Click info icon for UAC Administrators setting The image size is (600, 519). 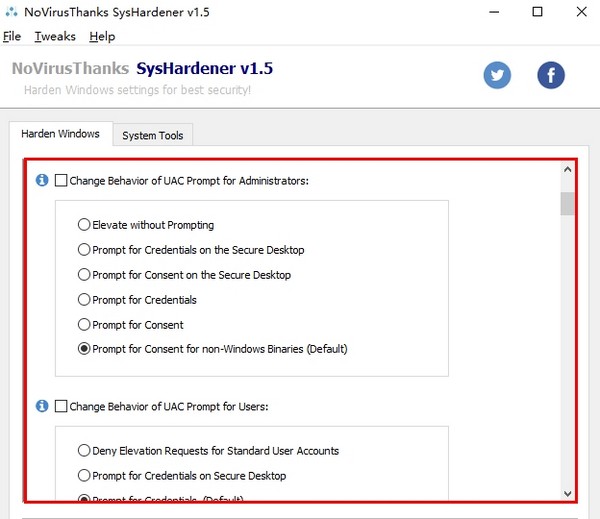click(x=42, y=180)
